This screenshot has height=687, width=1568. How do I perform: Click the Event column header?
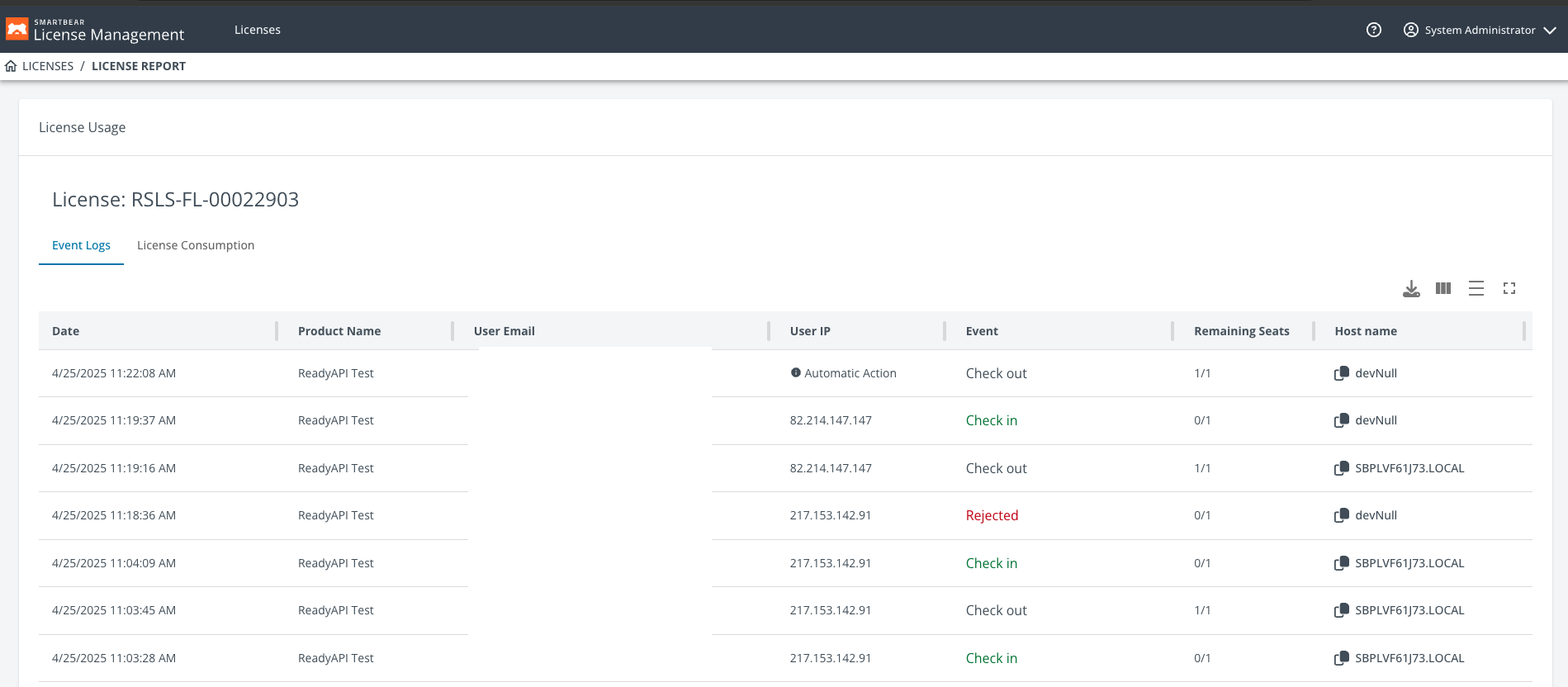pos(982,331)
